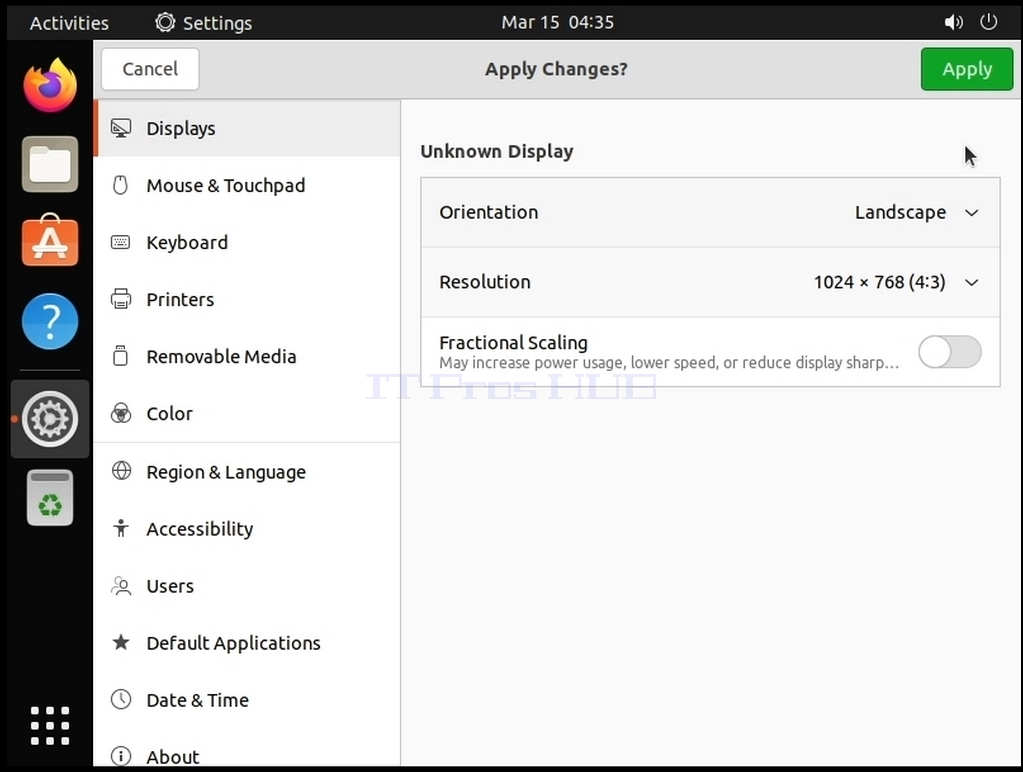
Task: Cancel the display changes
Action: (x=150, y=69)
